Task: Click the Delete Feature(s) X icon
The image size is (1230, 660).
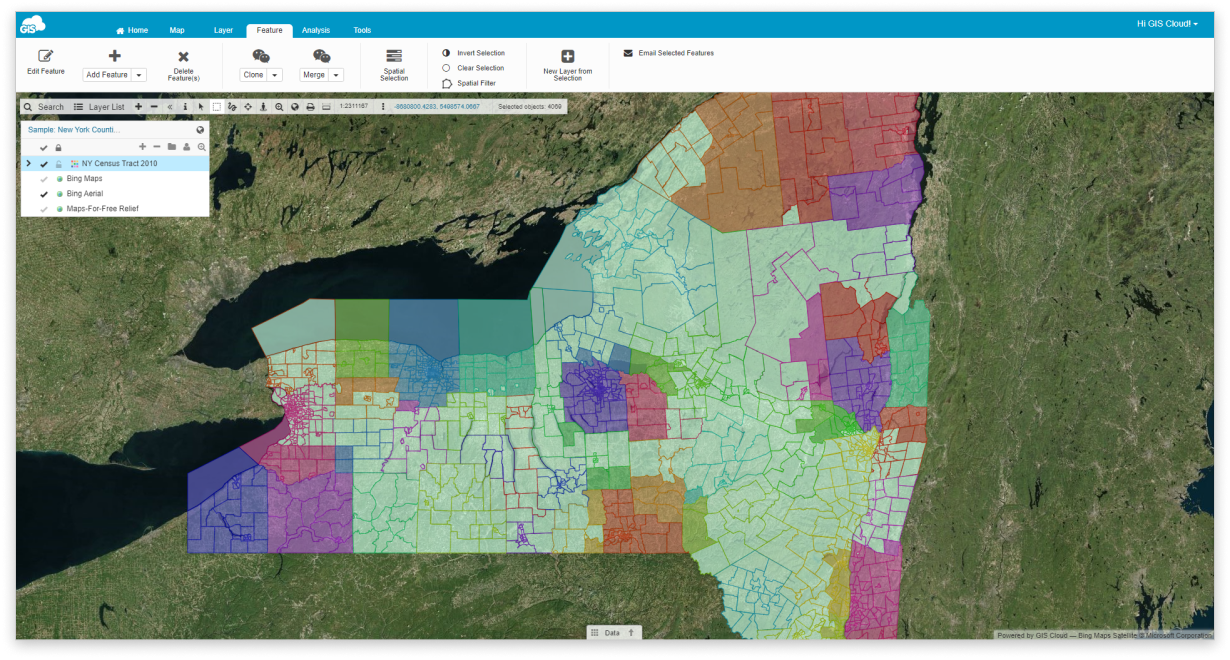Action: point(183,57)
